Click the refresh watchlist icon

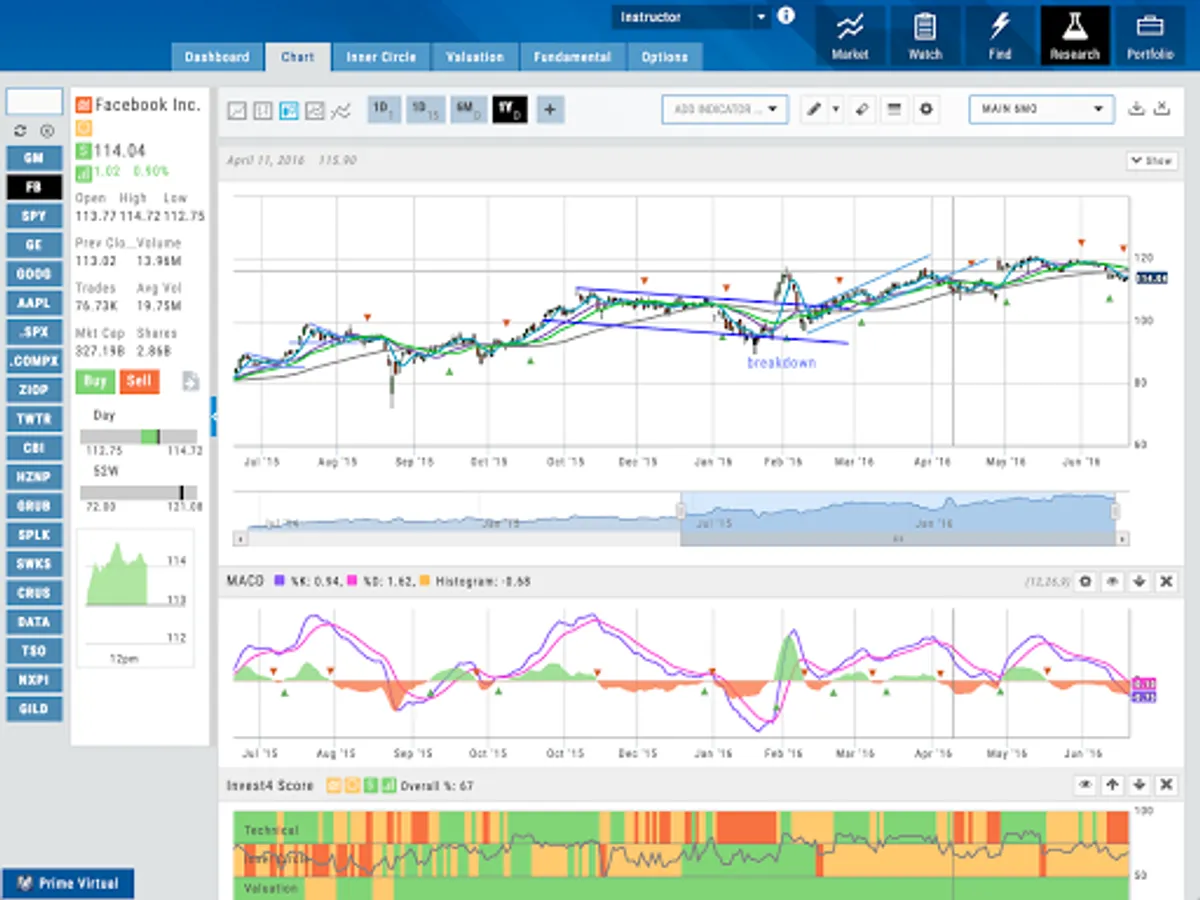pos(20,131)
